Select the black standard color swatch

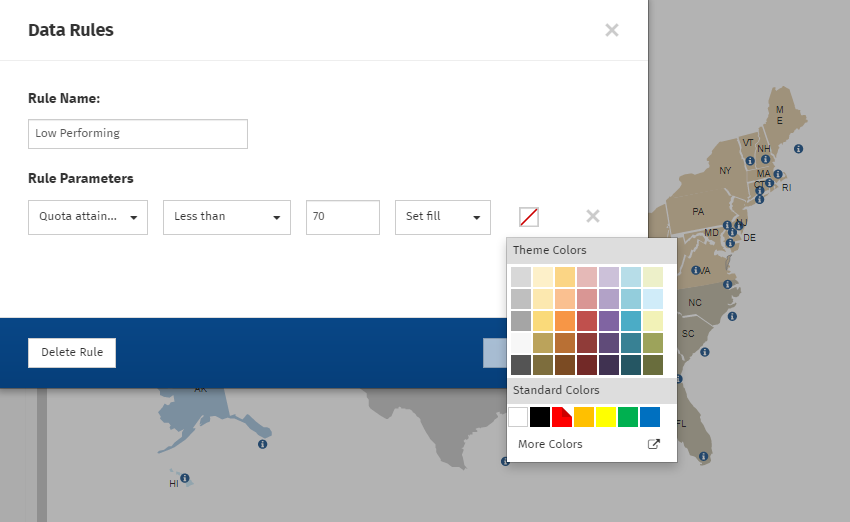click(x=540, y=417)
